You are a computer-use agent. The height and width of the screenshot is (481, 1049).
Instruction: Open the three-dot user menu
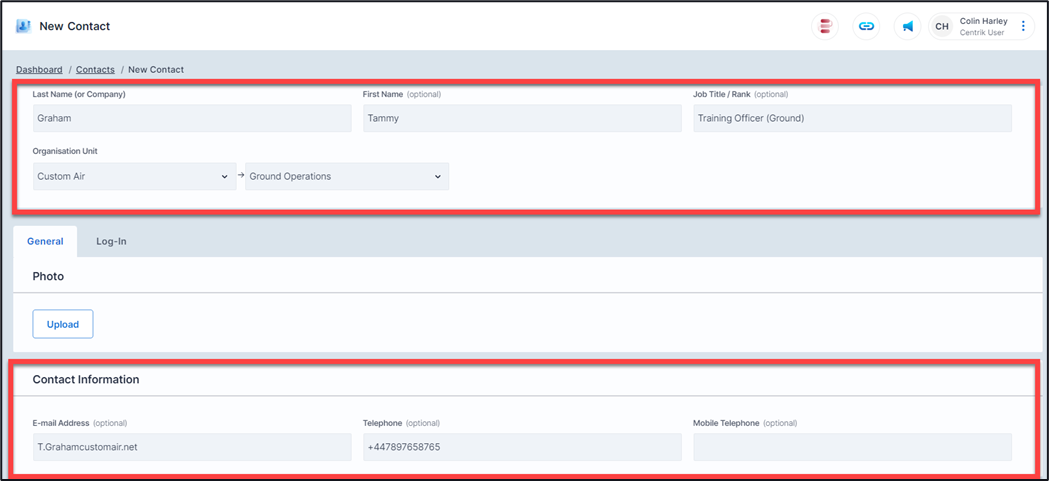1023,27
